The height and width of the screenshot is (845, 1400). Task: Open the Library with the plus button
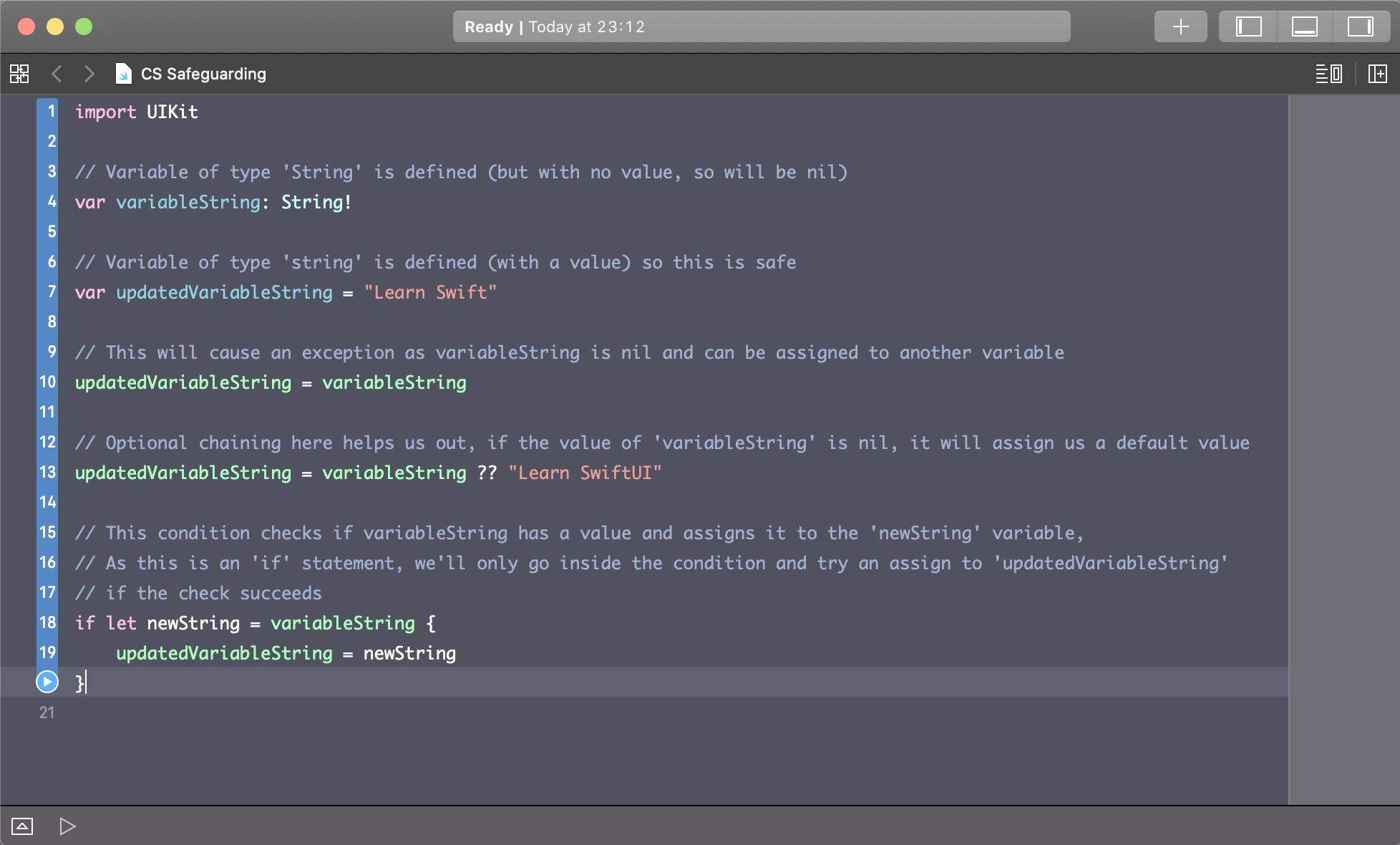point(1181,27)
